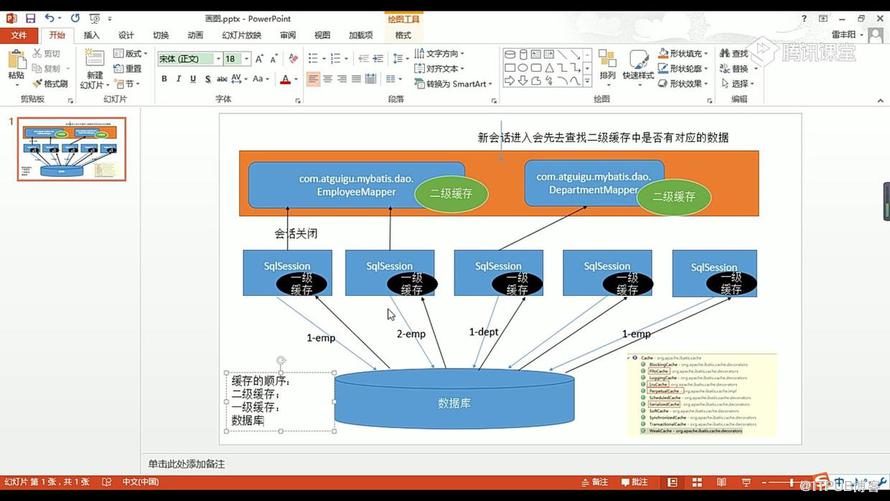
Task: Click spell check icon in status bar
Action: point(106,482)
